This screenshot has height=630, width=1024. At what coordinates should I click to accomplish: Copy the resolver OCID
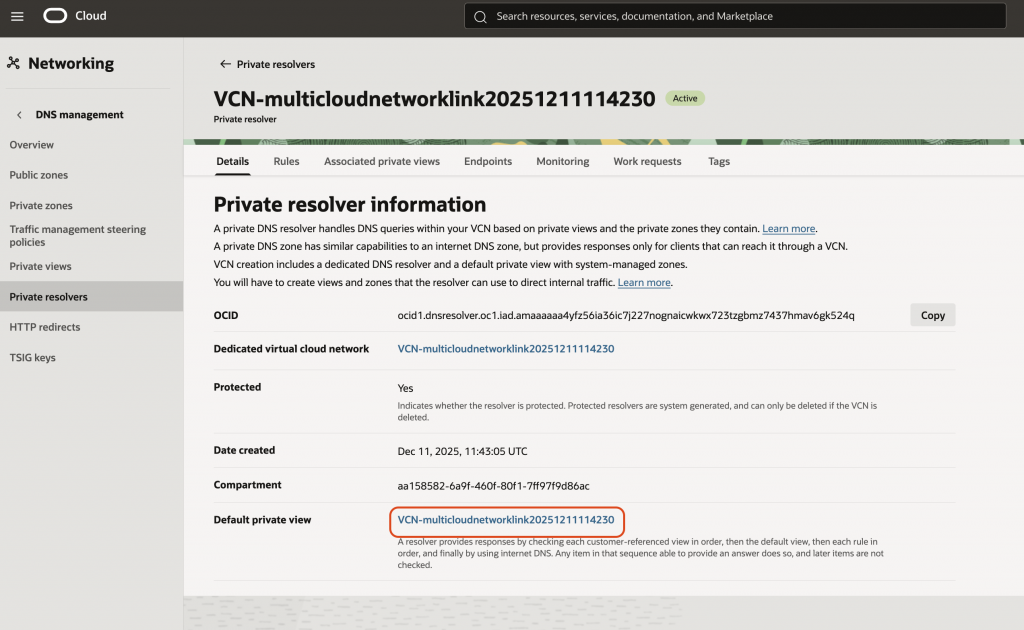932,315
